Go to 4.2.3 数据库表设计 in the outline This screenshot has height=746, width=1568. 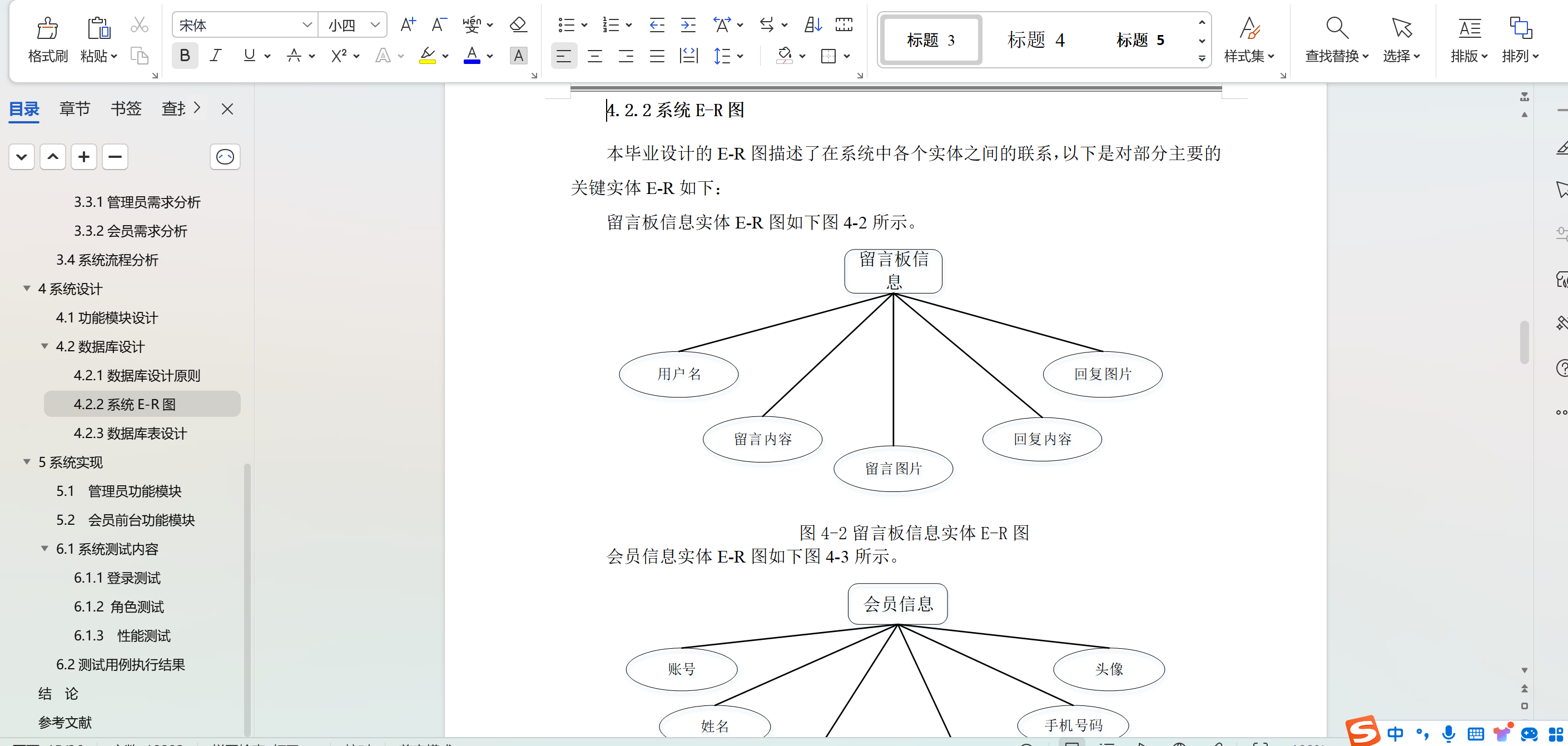130,433
